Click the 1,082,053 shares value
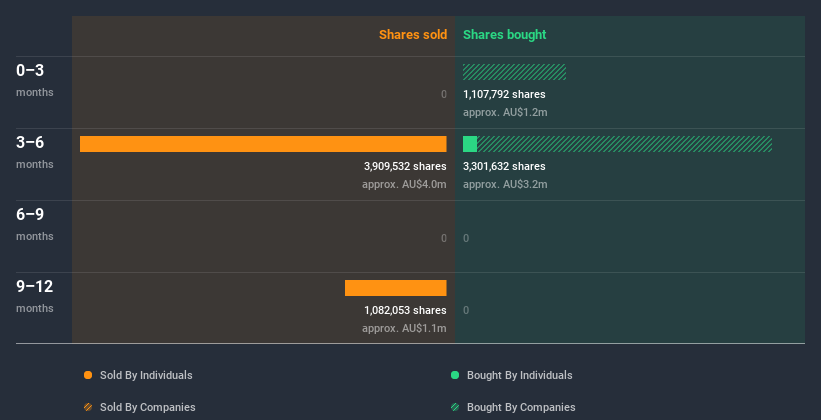This screenshot has height=420, width=821. (405, 310)
